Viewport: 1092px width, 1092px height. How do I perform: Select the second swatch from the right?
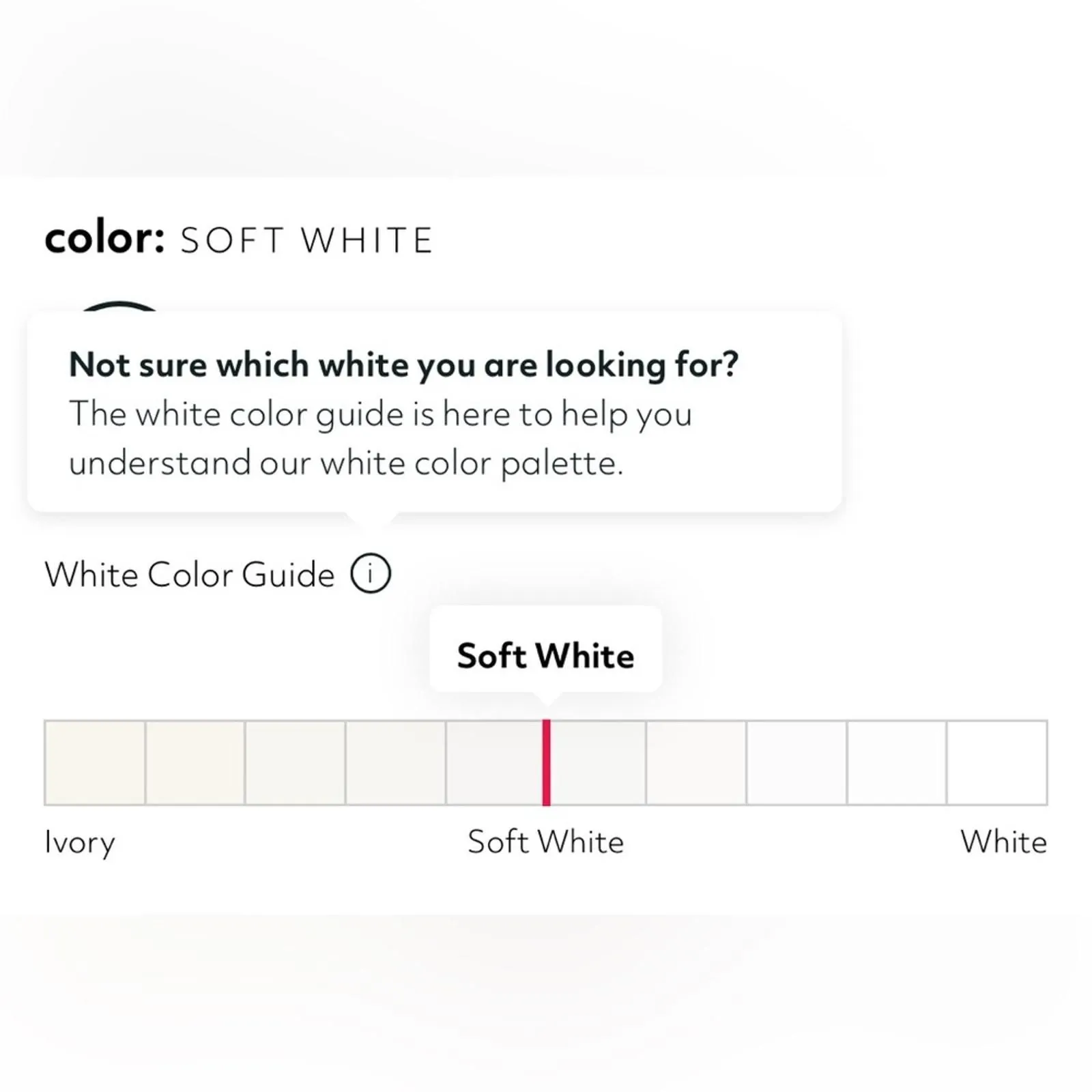[x=897, y=762]
